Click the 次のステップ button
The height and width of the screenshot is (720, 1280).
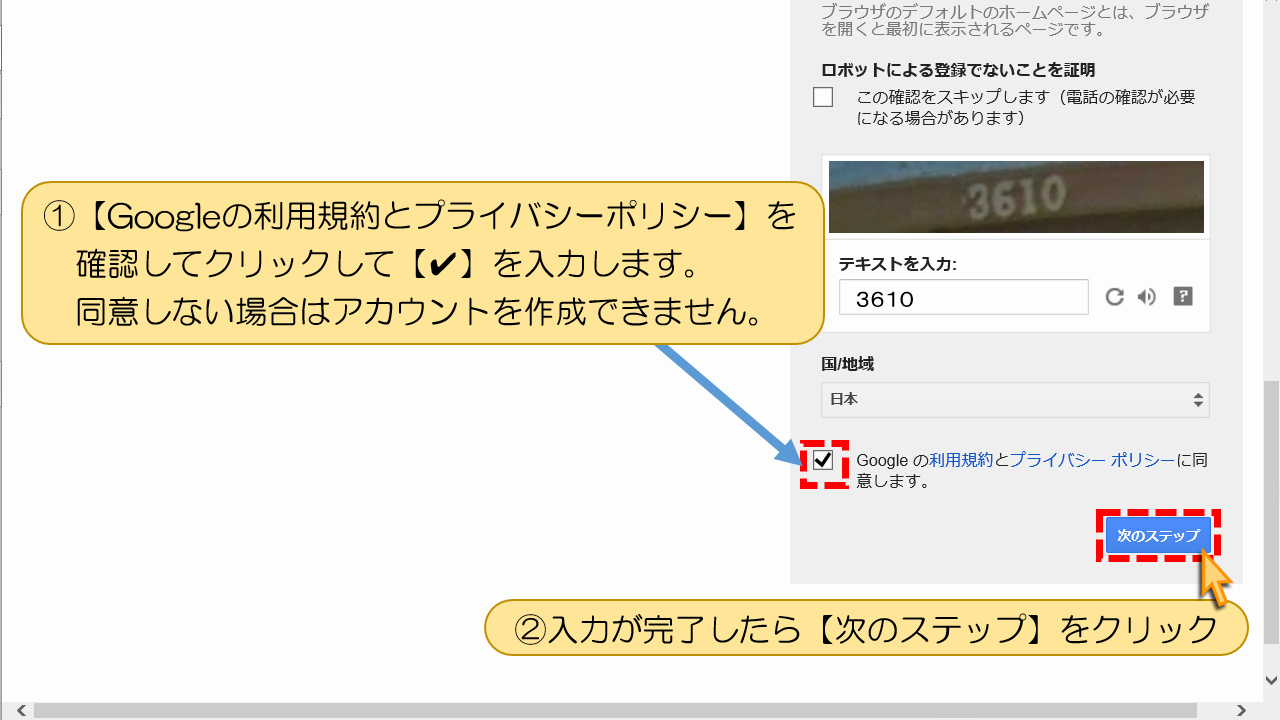(x=1158, y=536)
